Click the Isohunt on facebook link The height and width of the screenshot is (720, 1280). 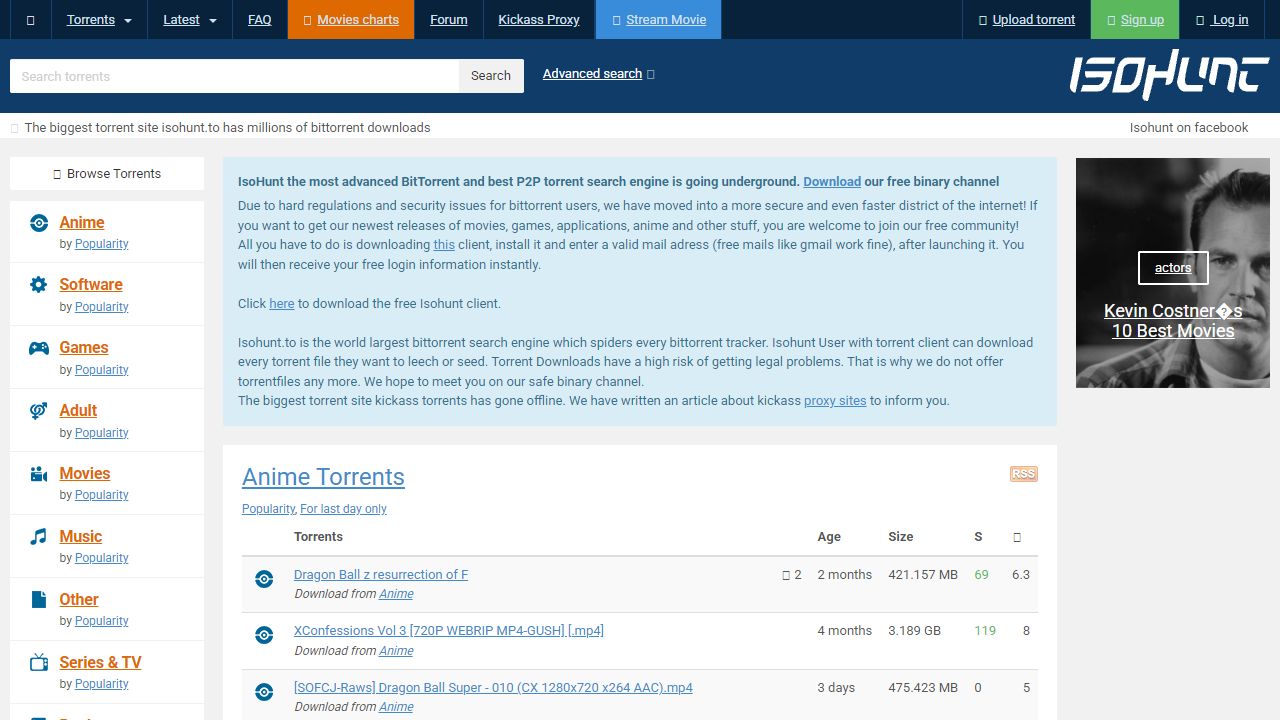click(x=1189, y=127)
